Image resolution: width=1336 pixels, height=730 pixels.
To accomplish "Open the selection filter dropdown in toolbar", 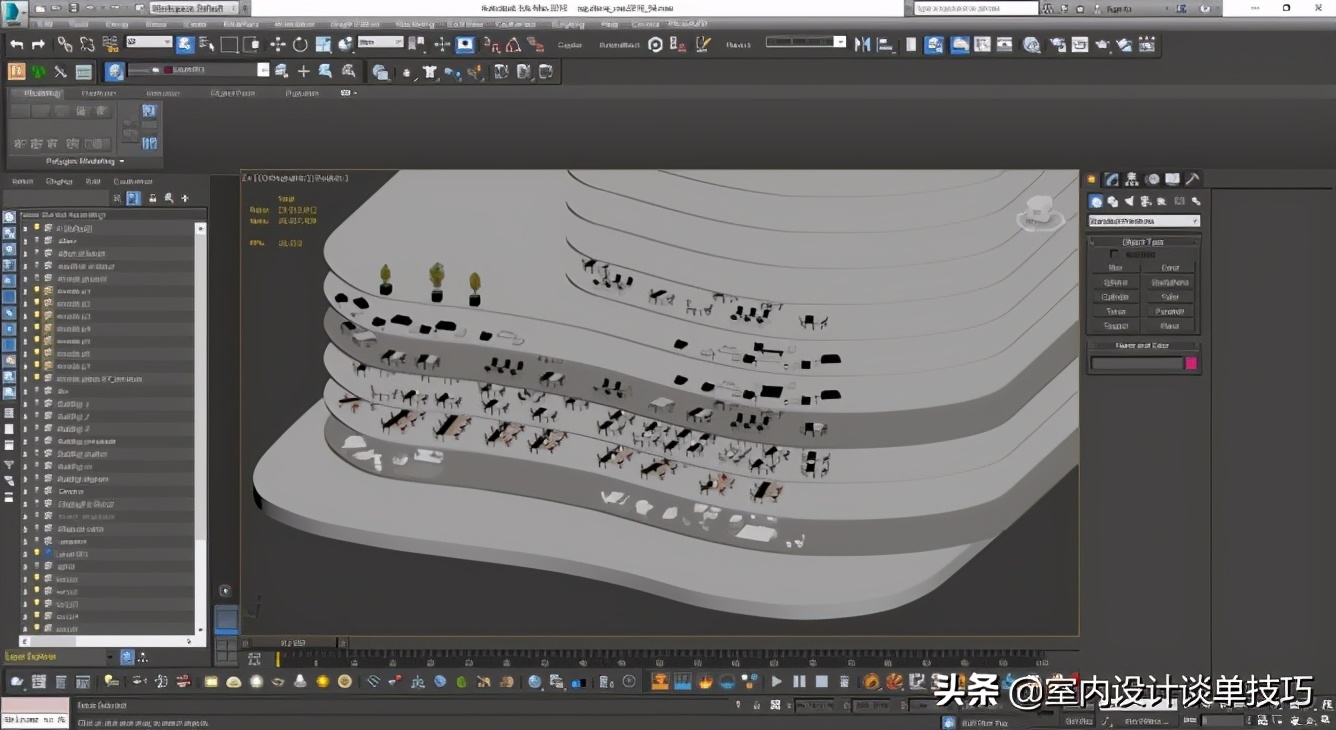I will pos(150,43).
